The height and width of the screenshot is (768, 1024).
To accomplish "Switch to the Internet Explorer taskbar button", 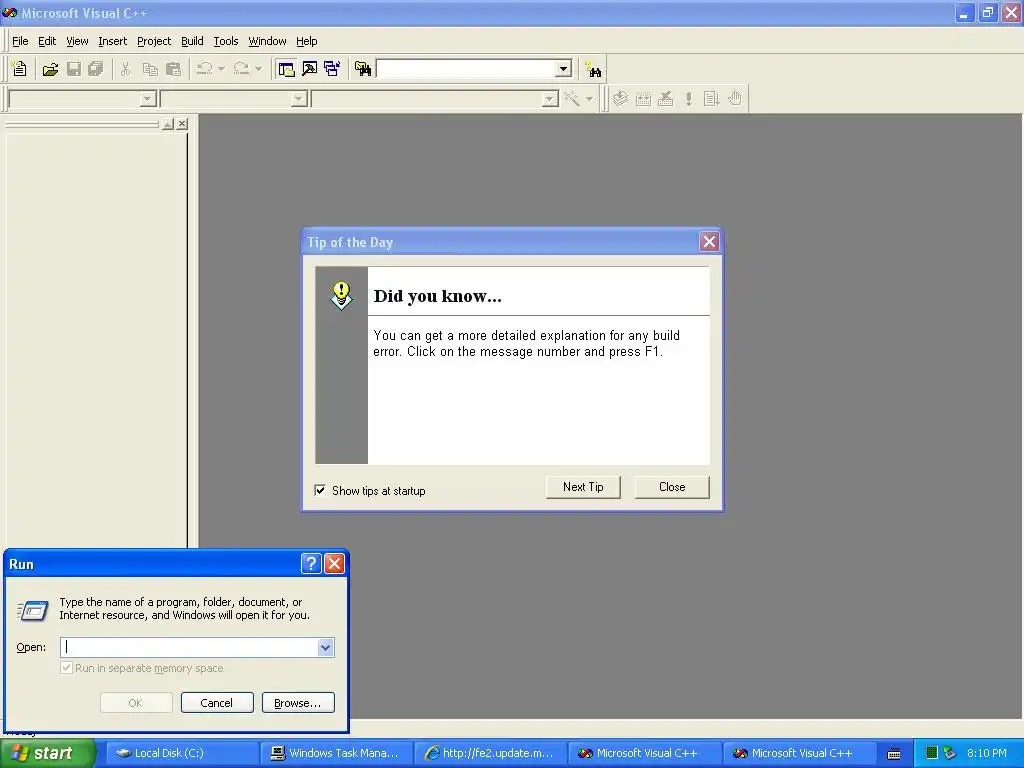I will pyautogui.click(x=491, y=753).
